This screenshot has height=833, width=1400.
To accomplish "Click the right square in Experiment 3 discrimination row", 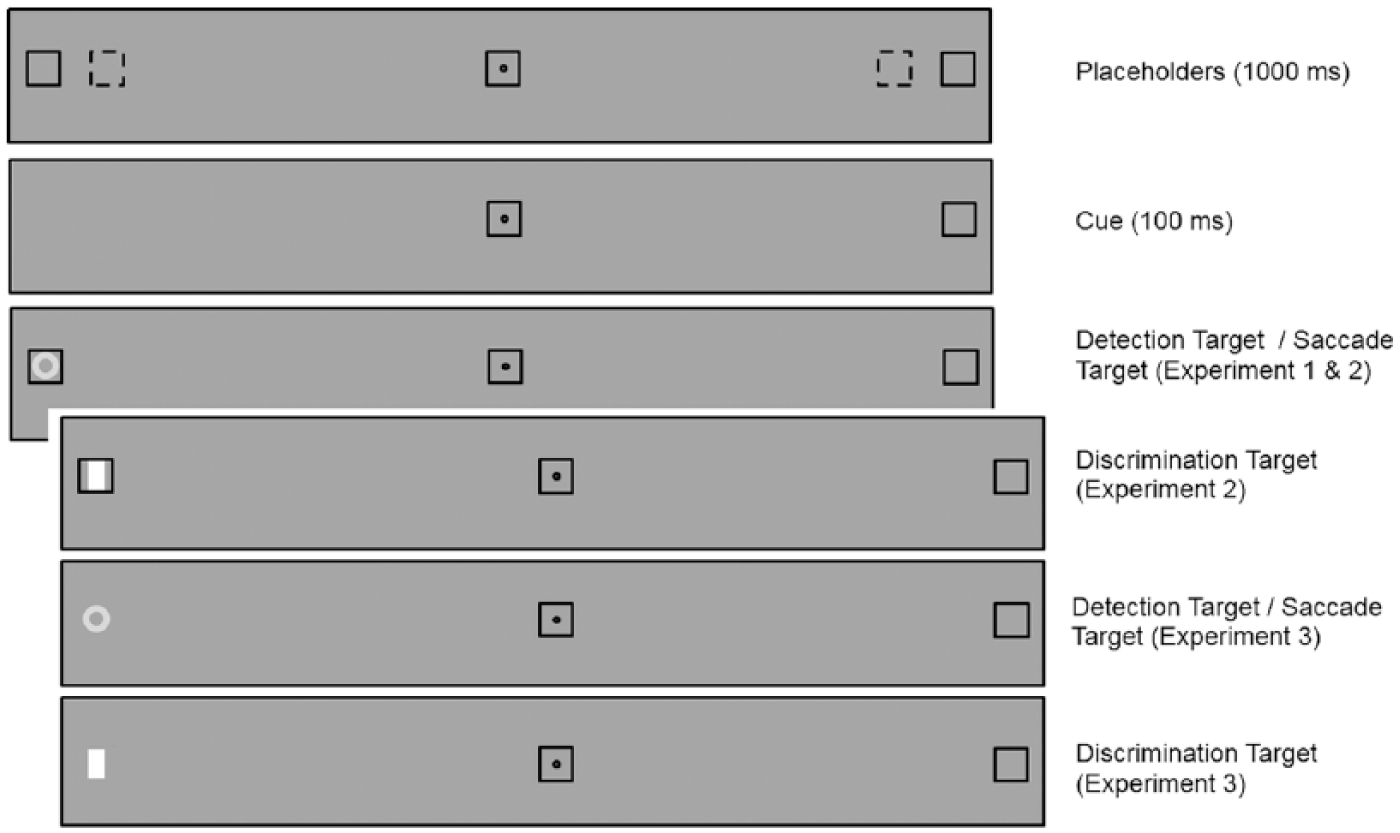I will 1011,764.
